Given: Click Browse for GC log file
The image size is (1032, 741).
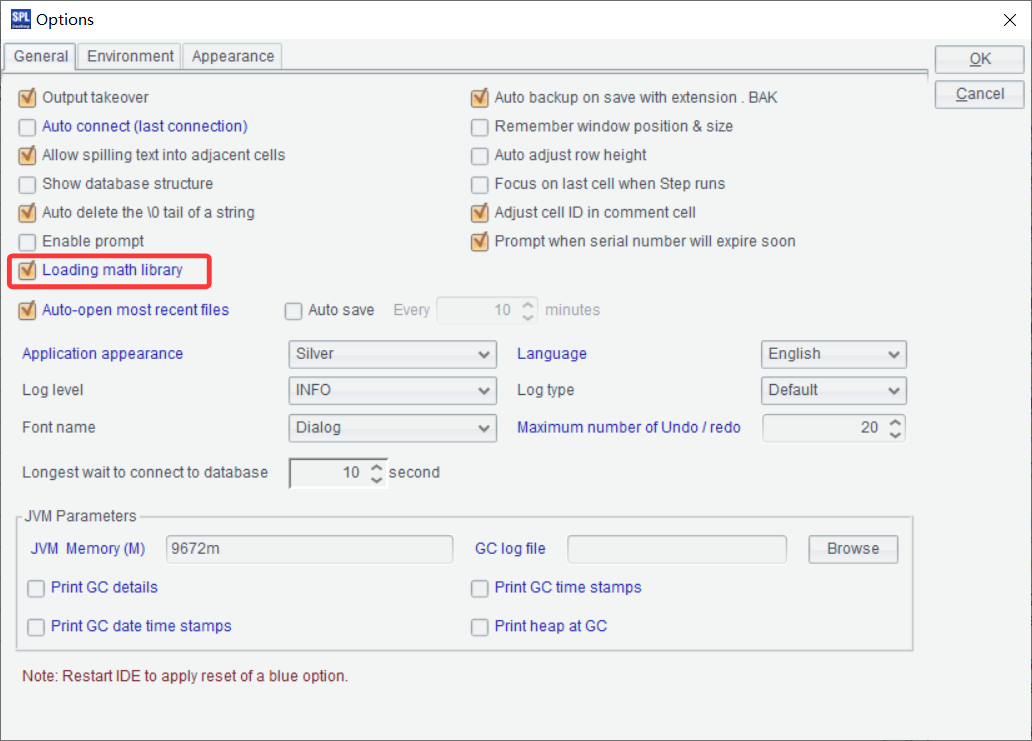Looking at the screenshot, I should coord(852,549).
